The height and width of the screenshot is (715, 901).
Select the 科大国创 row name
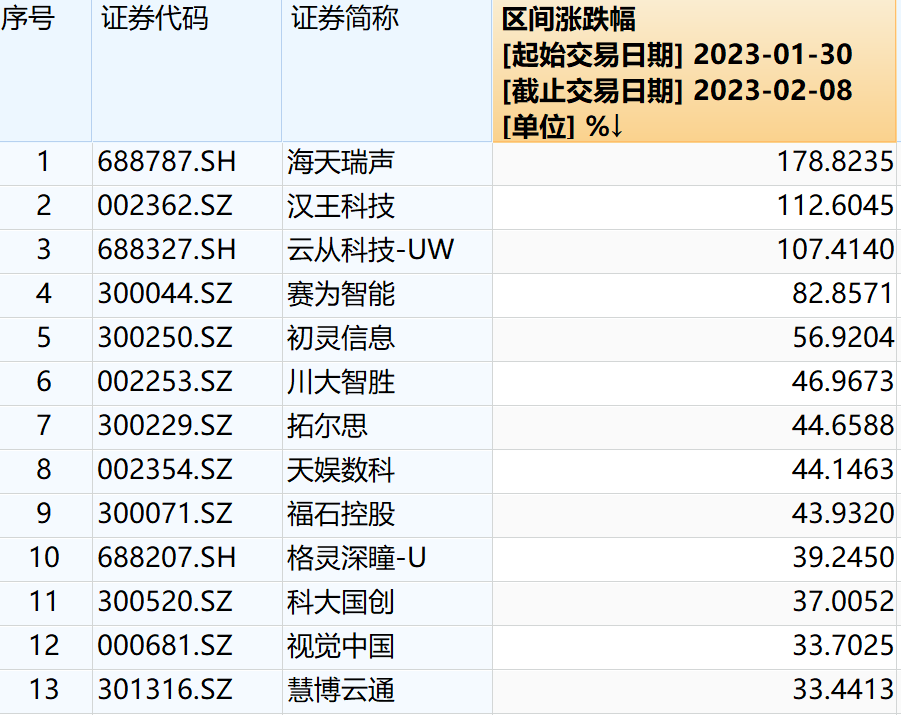pos(341,602)
